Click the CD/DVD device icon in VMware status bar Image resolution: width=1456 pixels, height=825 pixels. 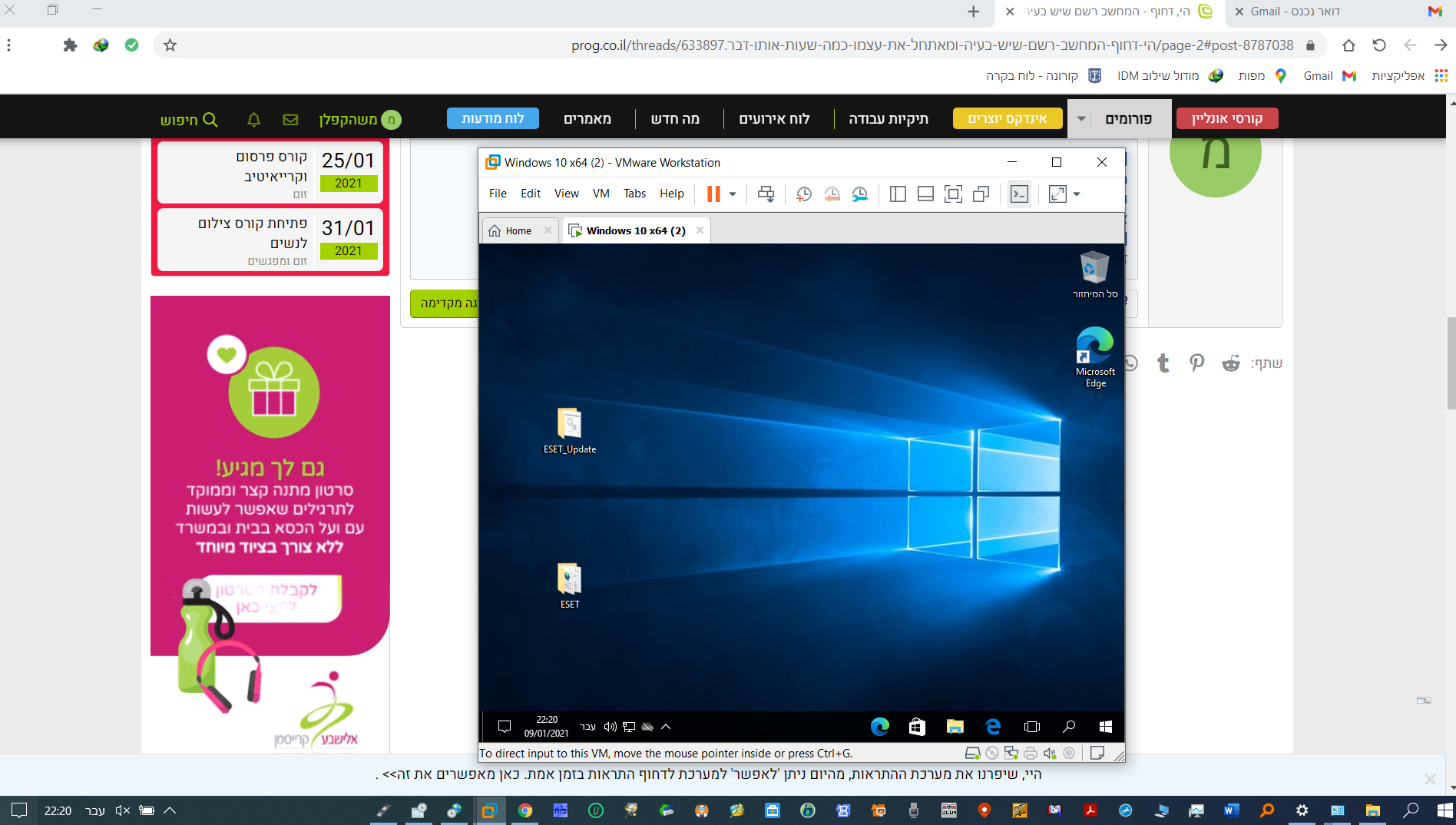point(992,753)
